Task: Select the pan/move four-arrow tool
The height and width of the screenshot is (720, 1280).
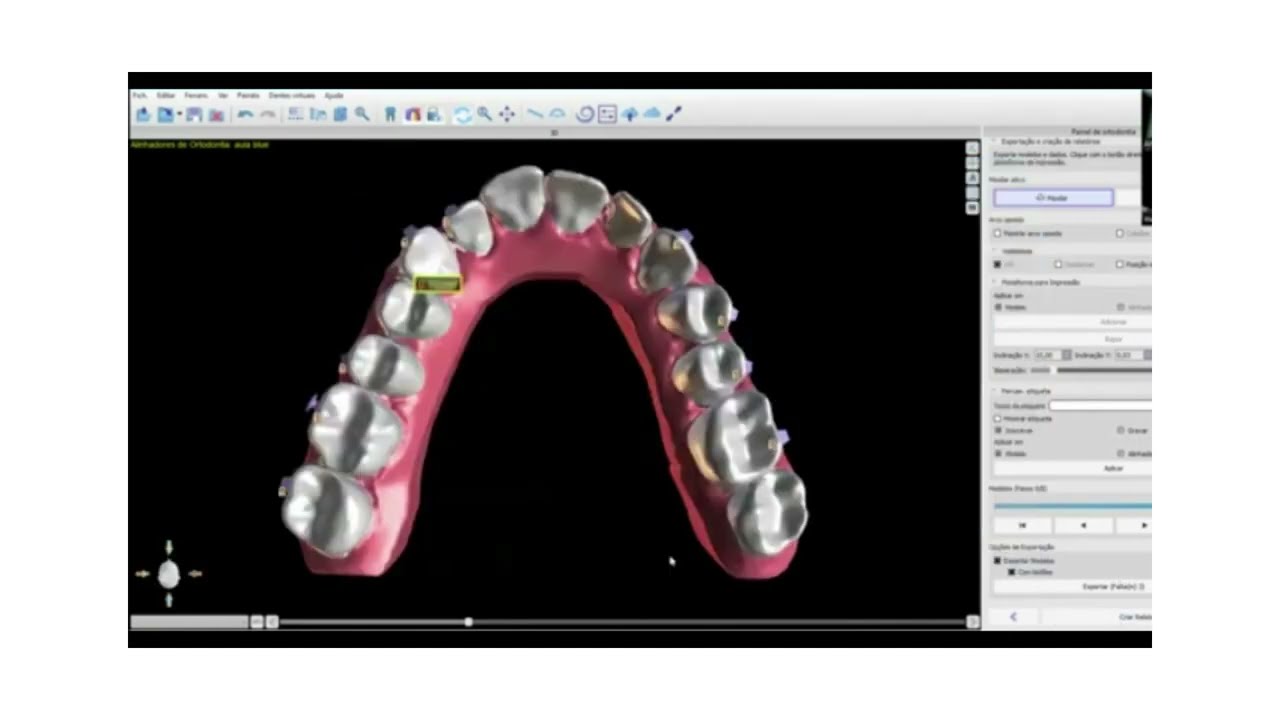Action: (x=507, y=115)
